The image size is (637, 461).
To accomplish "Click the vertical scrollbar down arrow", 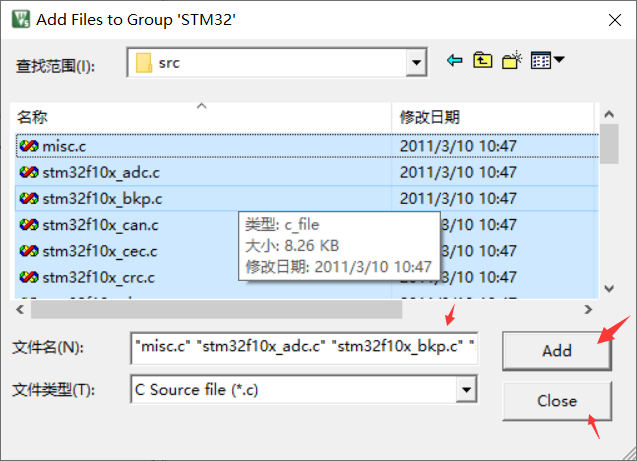I will coord(609,289).
